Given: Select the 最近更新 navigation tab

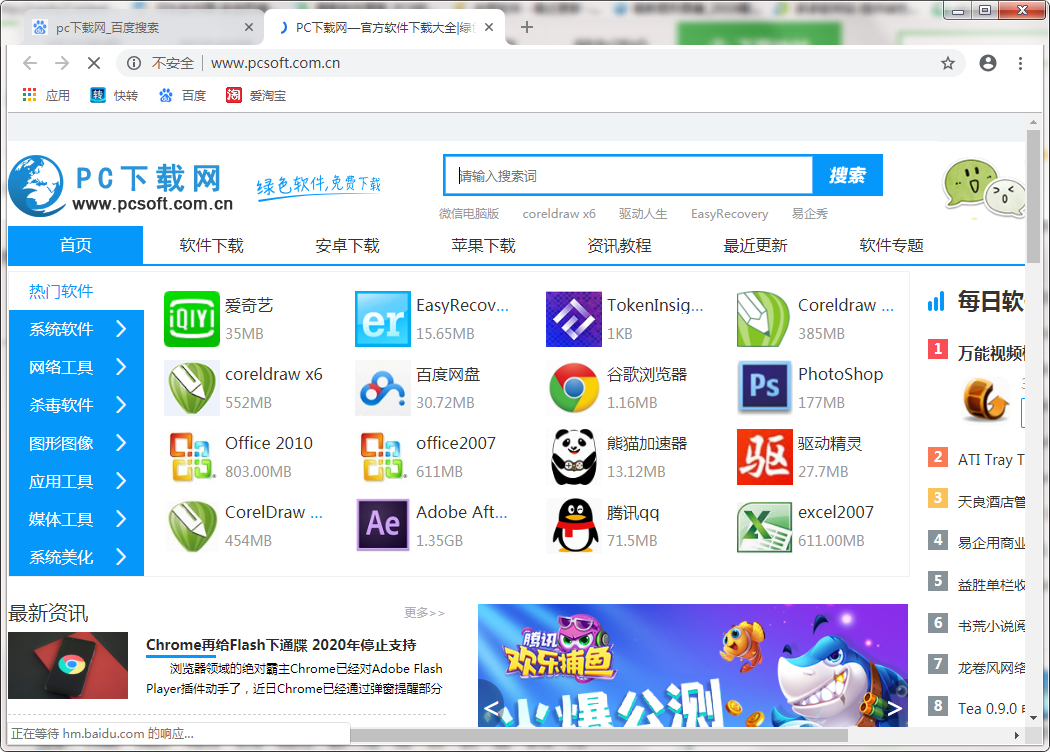Looking at the screenshot, I should (755, 245).
